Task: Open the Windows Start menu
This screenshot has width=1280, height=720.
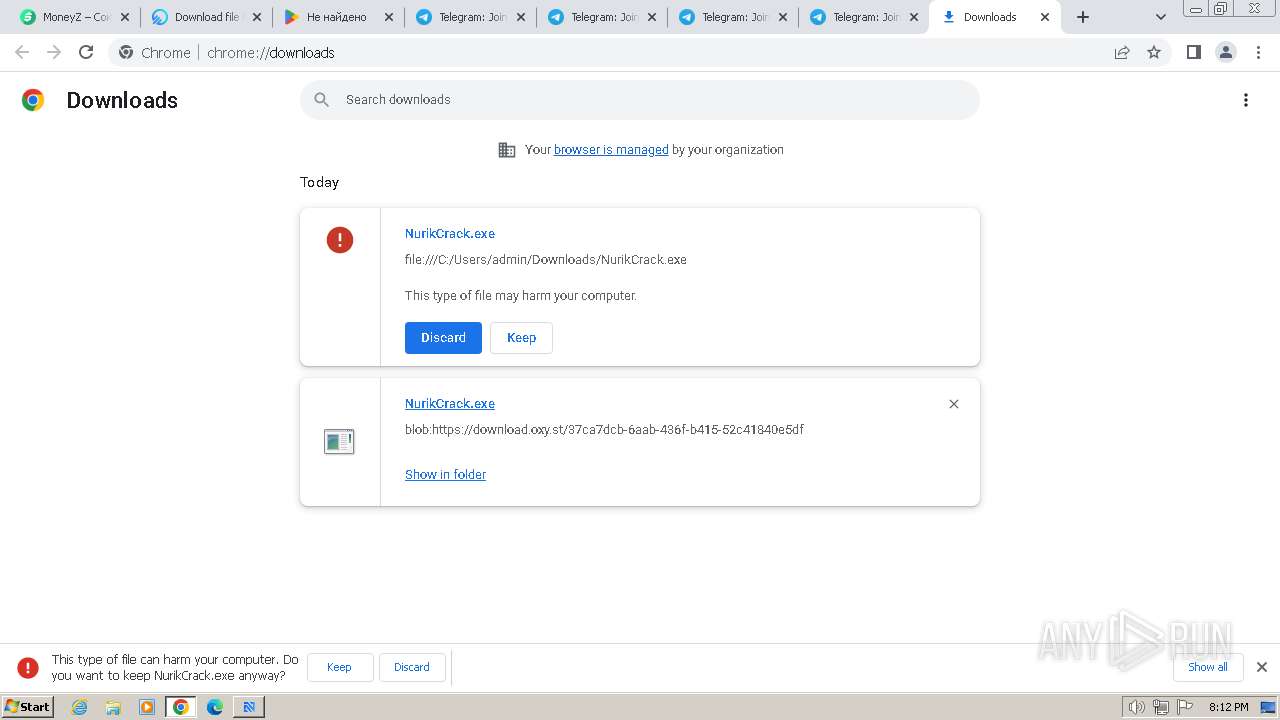Action: tap(27, 707)
